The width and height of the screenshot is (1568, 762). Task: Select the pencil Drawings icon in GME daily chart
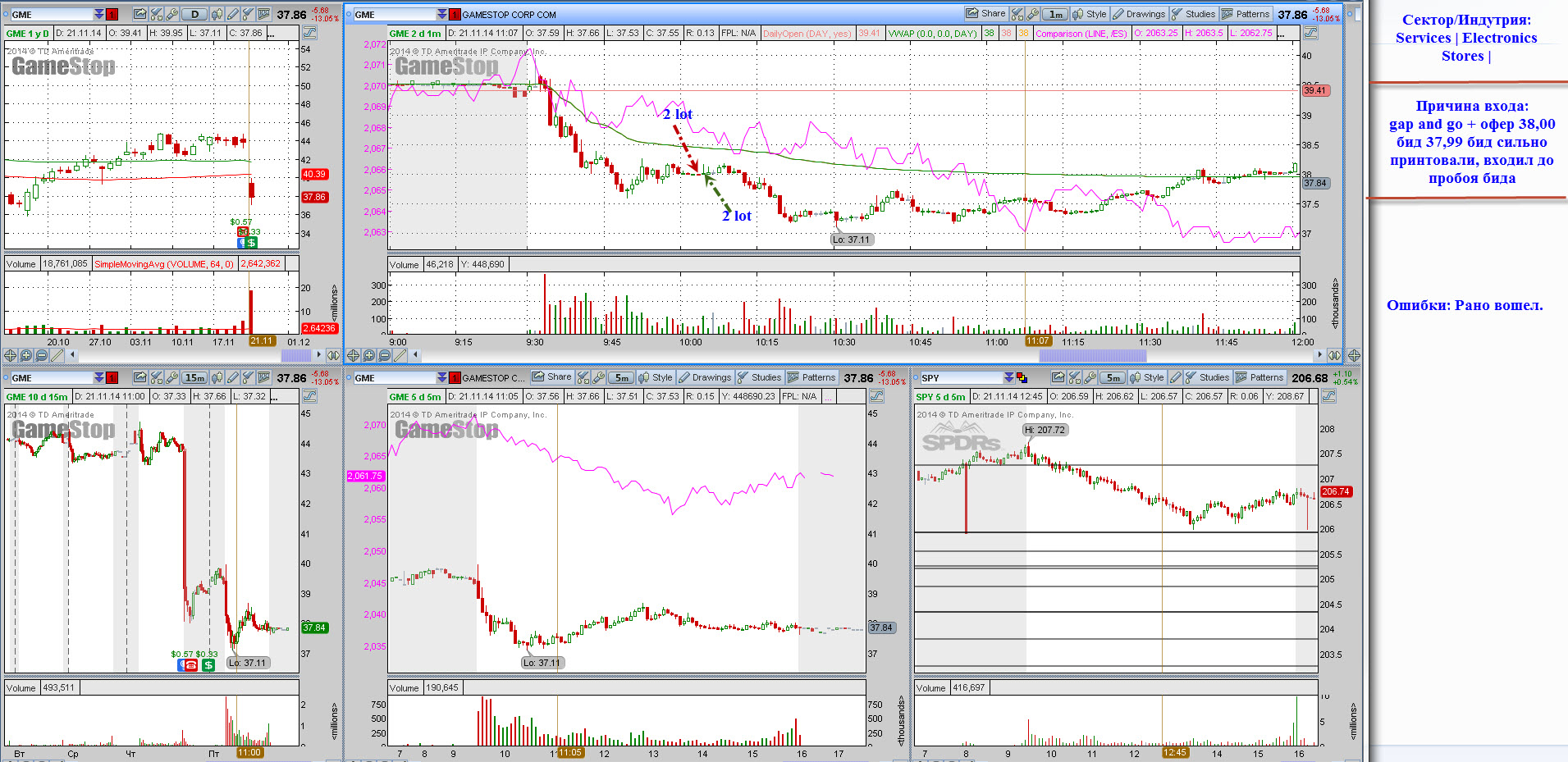pos(233,14)
